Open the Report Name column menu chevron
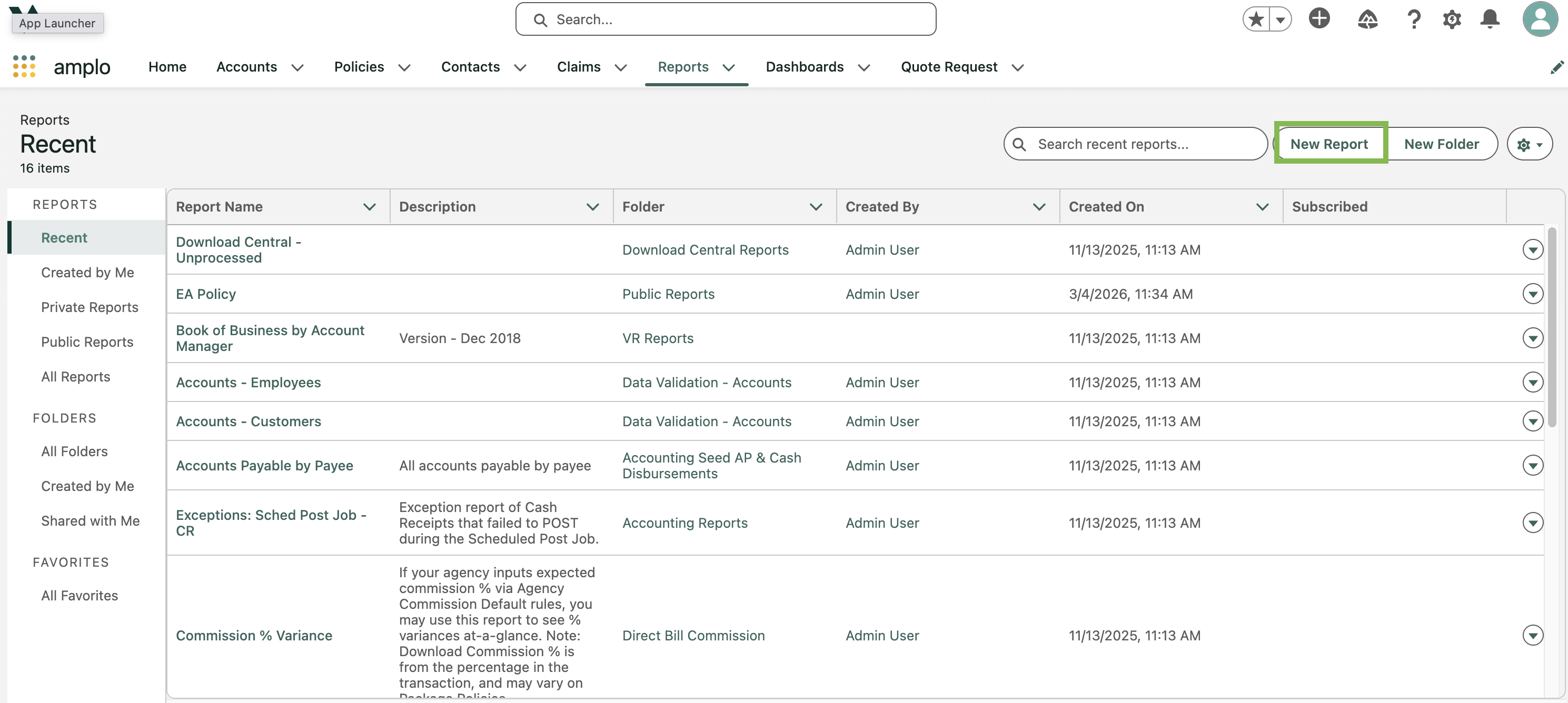 pos(369,207)
